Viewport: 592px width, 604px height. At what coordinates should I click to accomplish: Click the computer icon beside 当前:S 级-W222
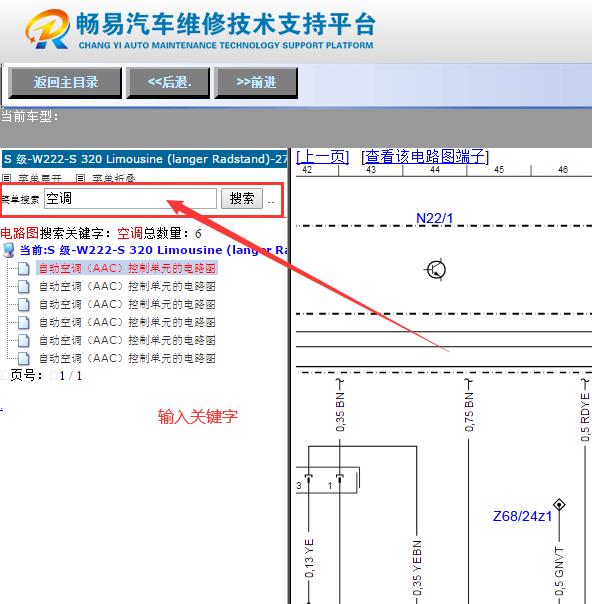(x=8, y=250)
